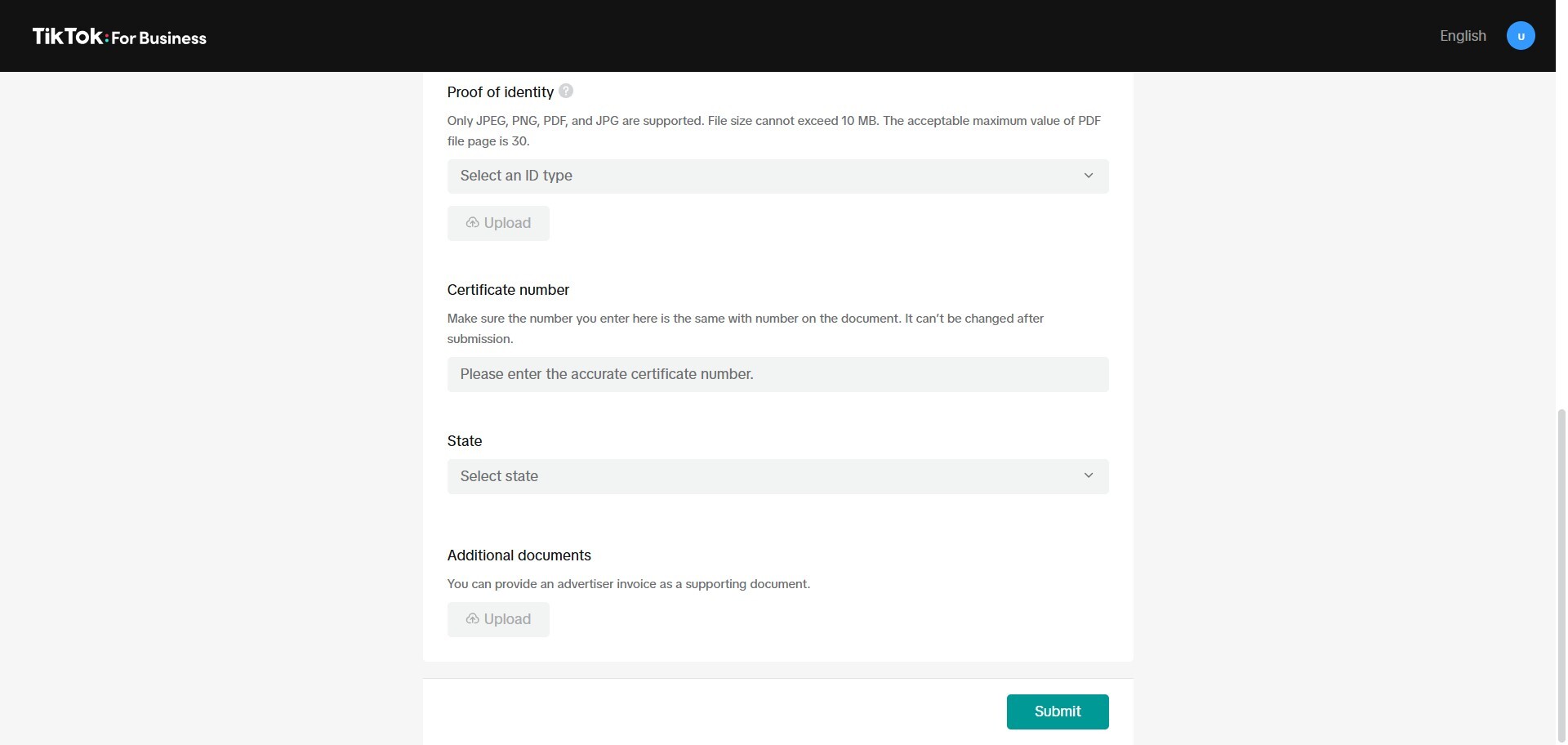Click the TikTok For Business logo
Image resolution: width=1568 pixels, height=745 pixels.
point(119,37)
